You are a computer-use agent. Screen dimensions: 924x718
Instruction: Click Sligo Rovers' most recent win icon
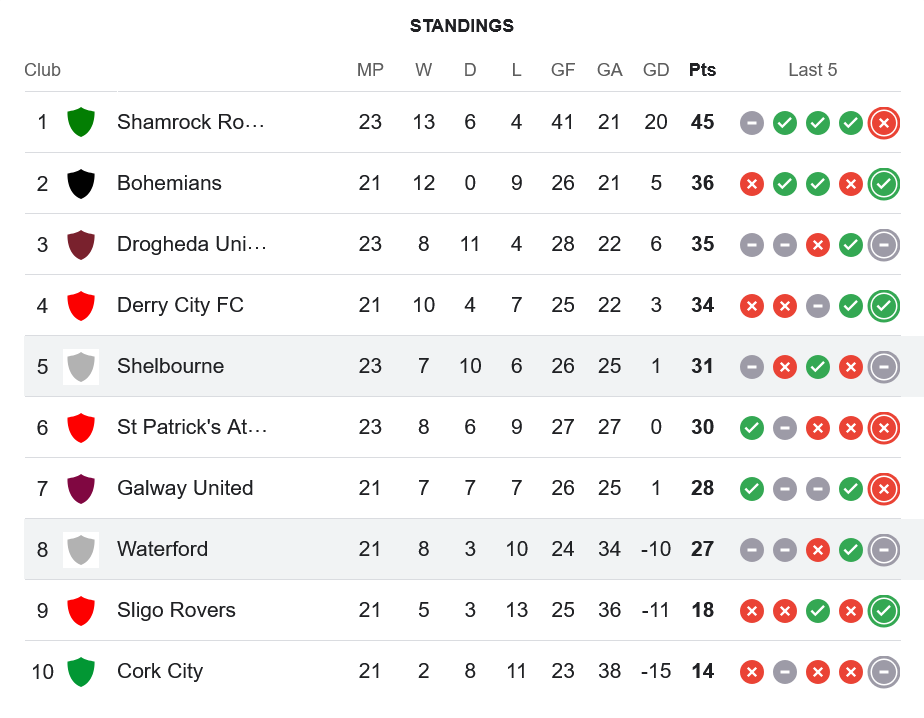(883, 610)
